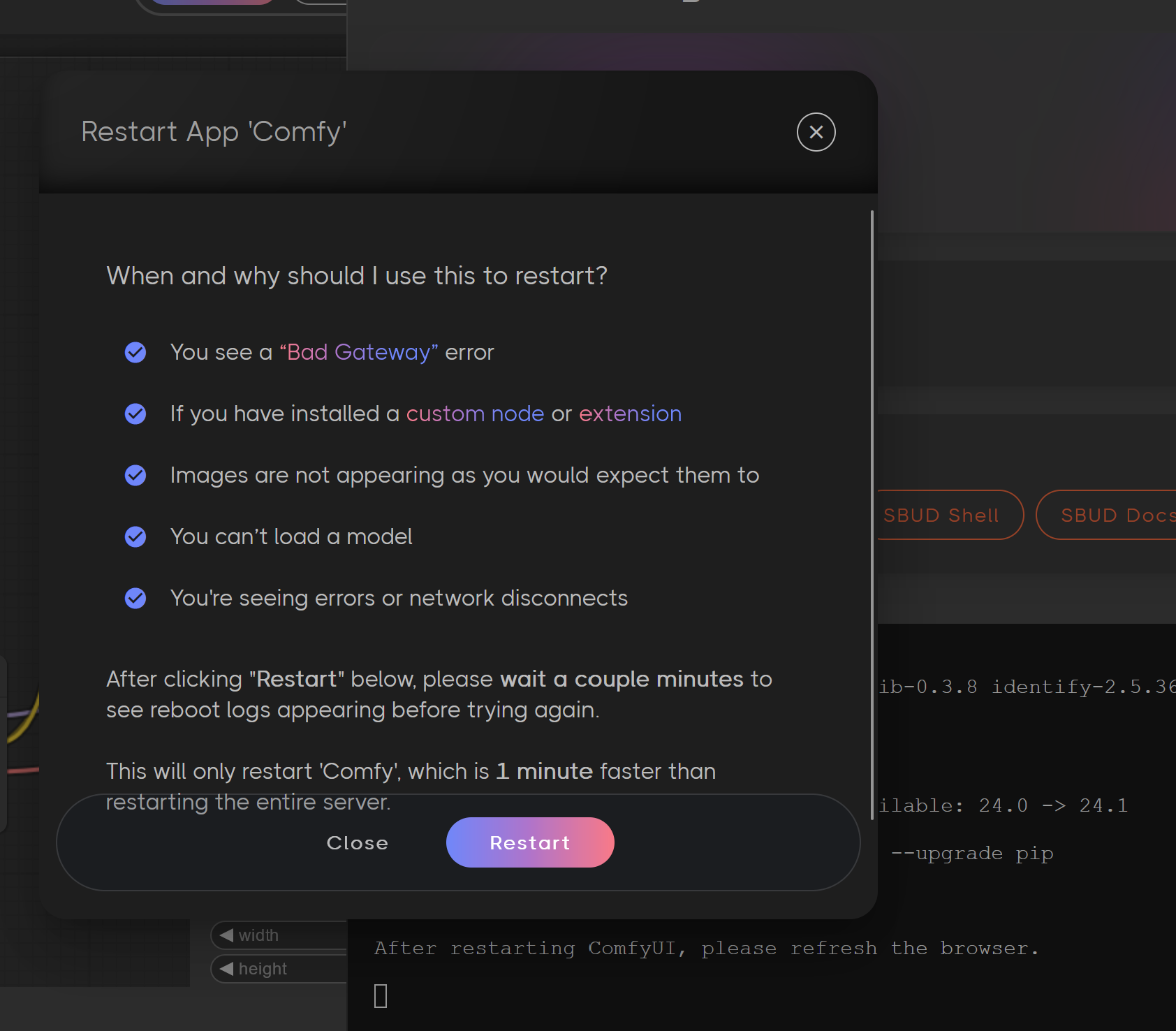Click terminal text "--upgrade pip"
The height and width of the screenshot is (1031, 1176).
(972, 854)
